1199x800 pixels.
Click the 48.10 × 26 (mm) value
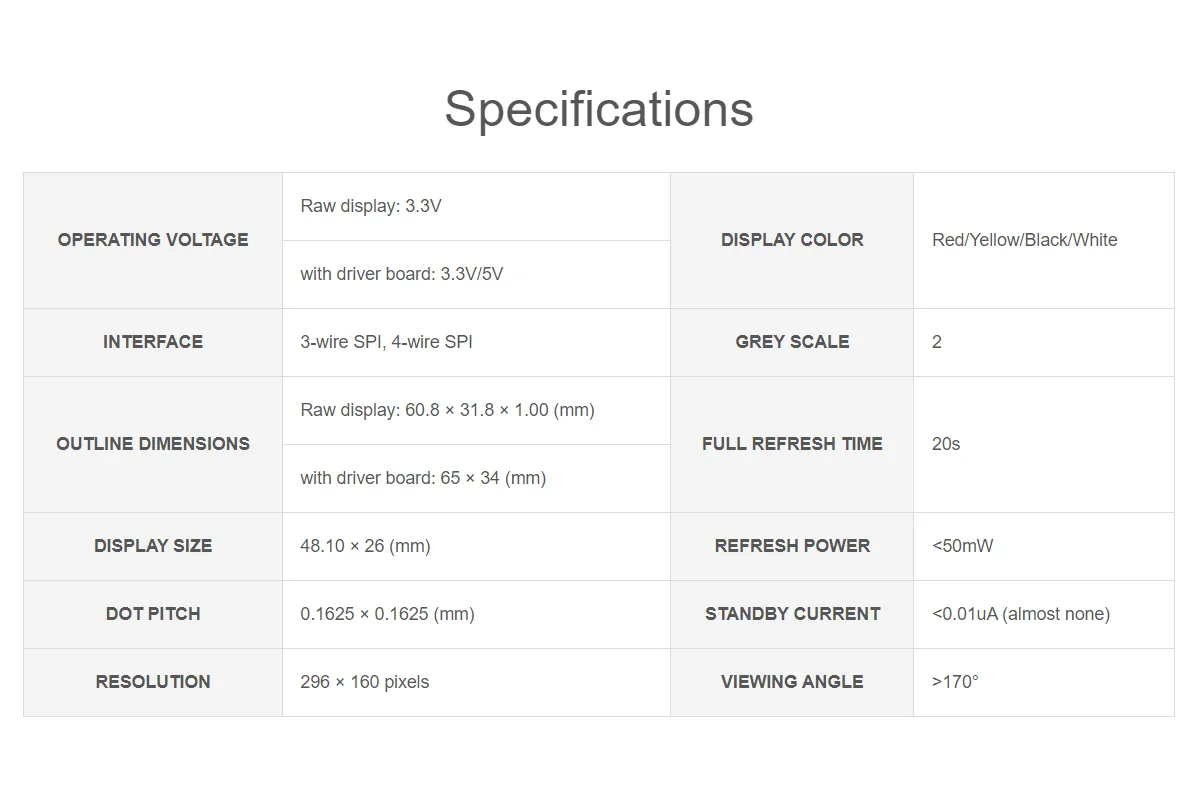(365, 546)
